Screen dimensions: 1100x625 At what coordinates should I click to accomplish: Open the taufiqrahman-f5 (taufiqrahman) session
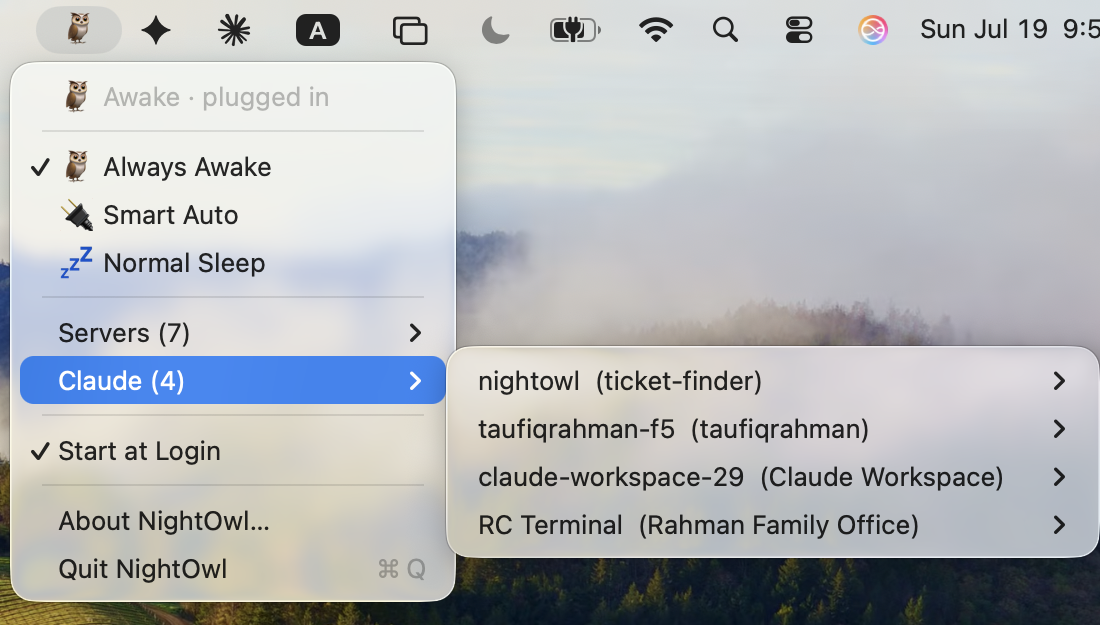click(772, 429)
